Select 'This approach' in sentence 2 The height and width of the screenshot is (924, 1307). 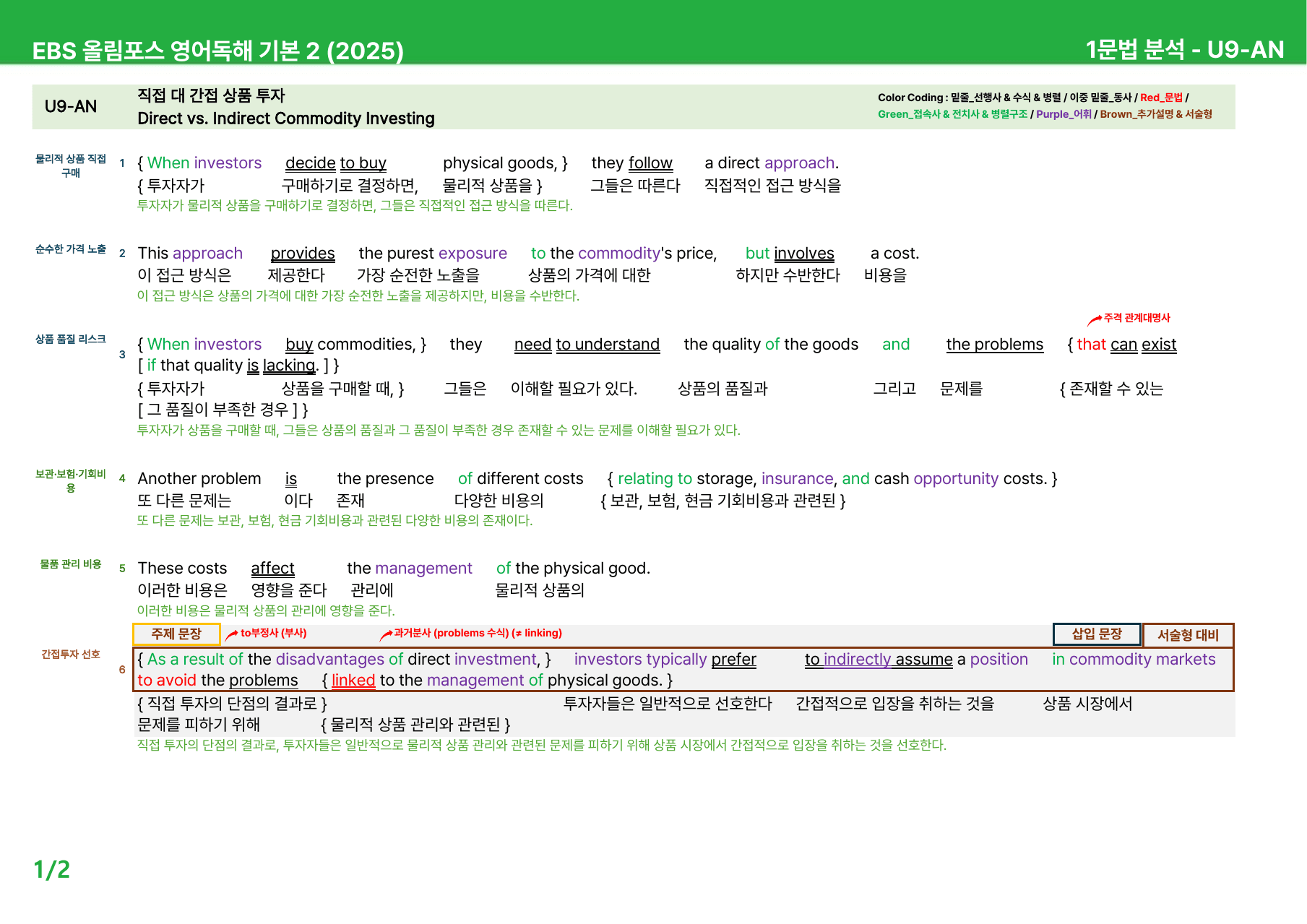point(190,254)
